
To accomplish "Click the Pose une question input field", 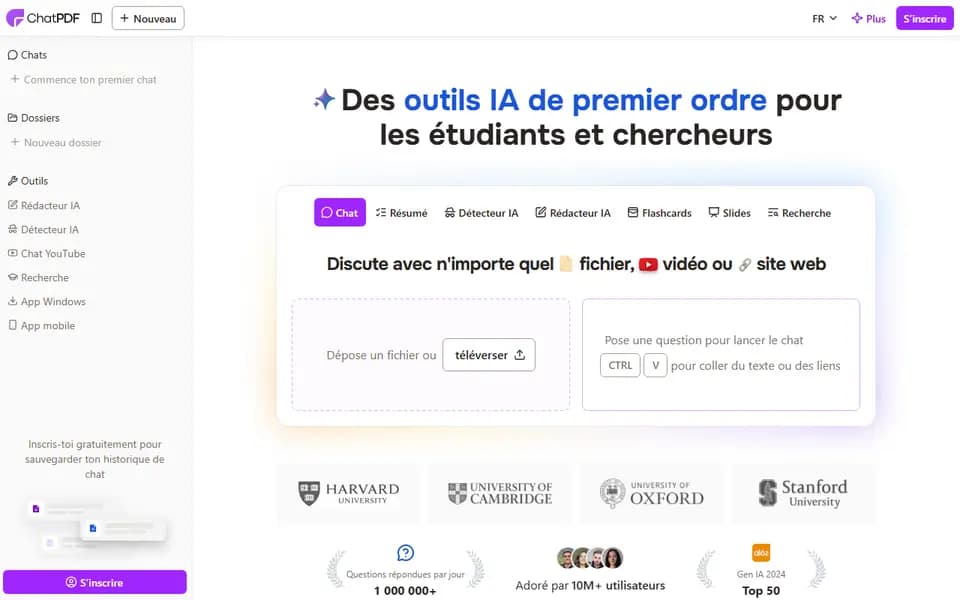I will point(721,354).
